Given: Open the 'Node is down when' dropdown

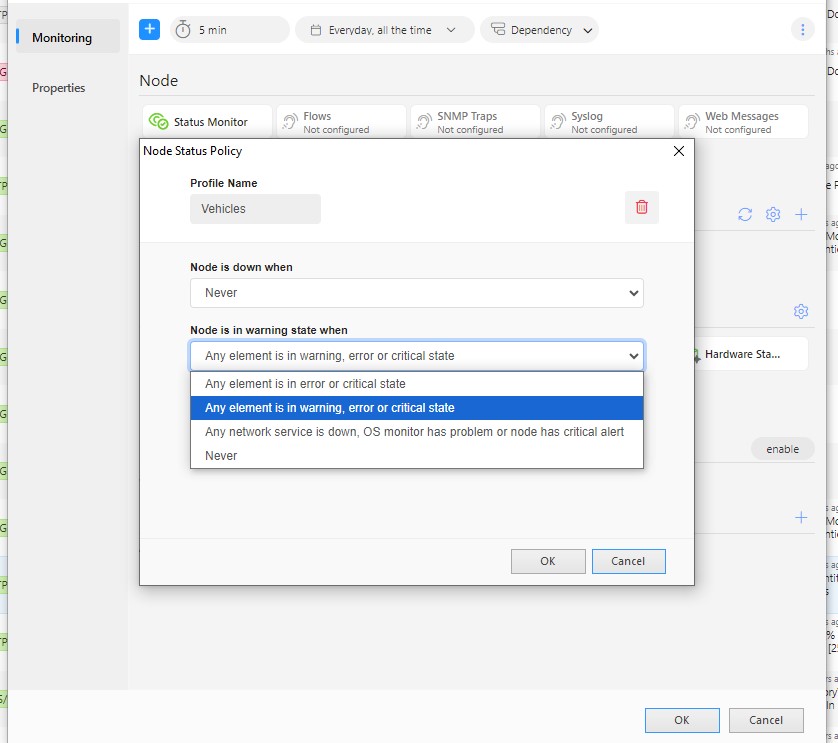Looking at the screenshot, I should (x=416, y=293).
